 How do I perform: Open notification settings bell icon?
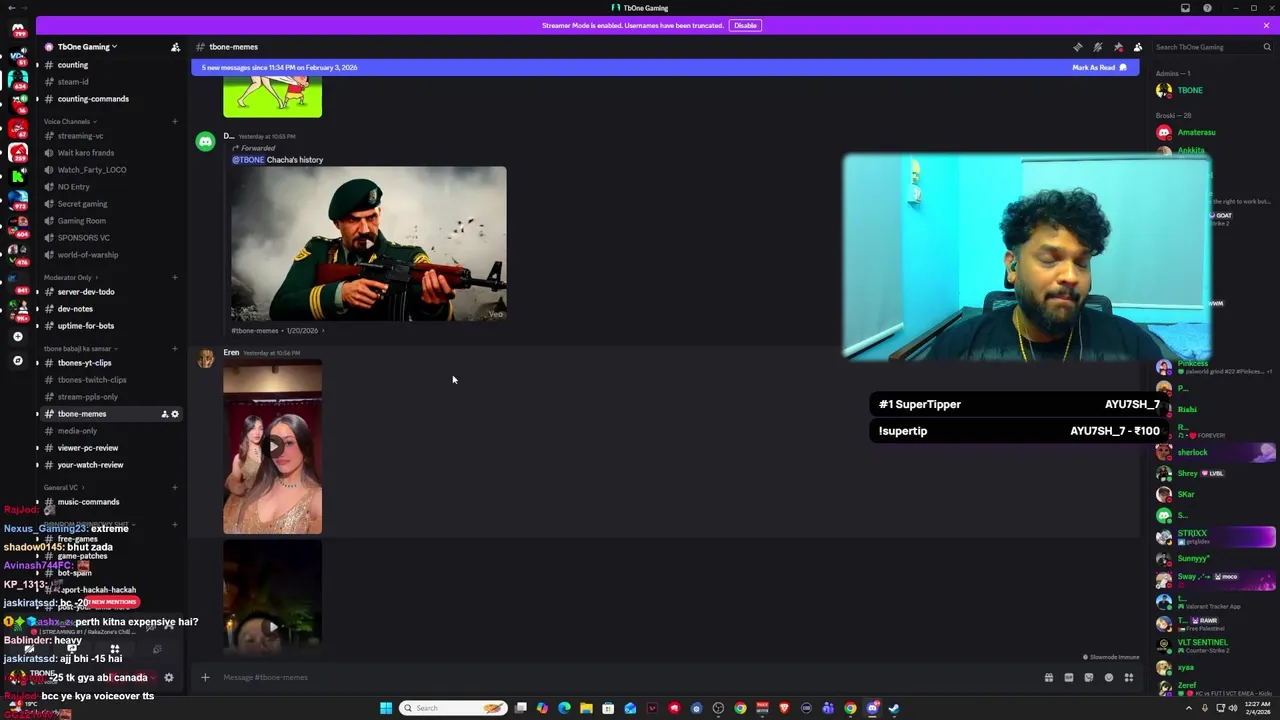1097,47
